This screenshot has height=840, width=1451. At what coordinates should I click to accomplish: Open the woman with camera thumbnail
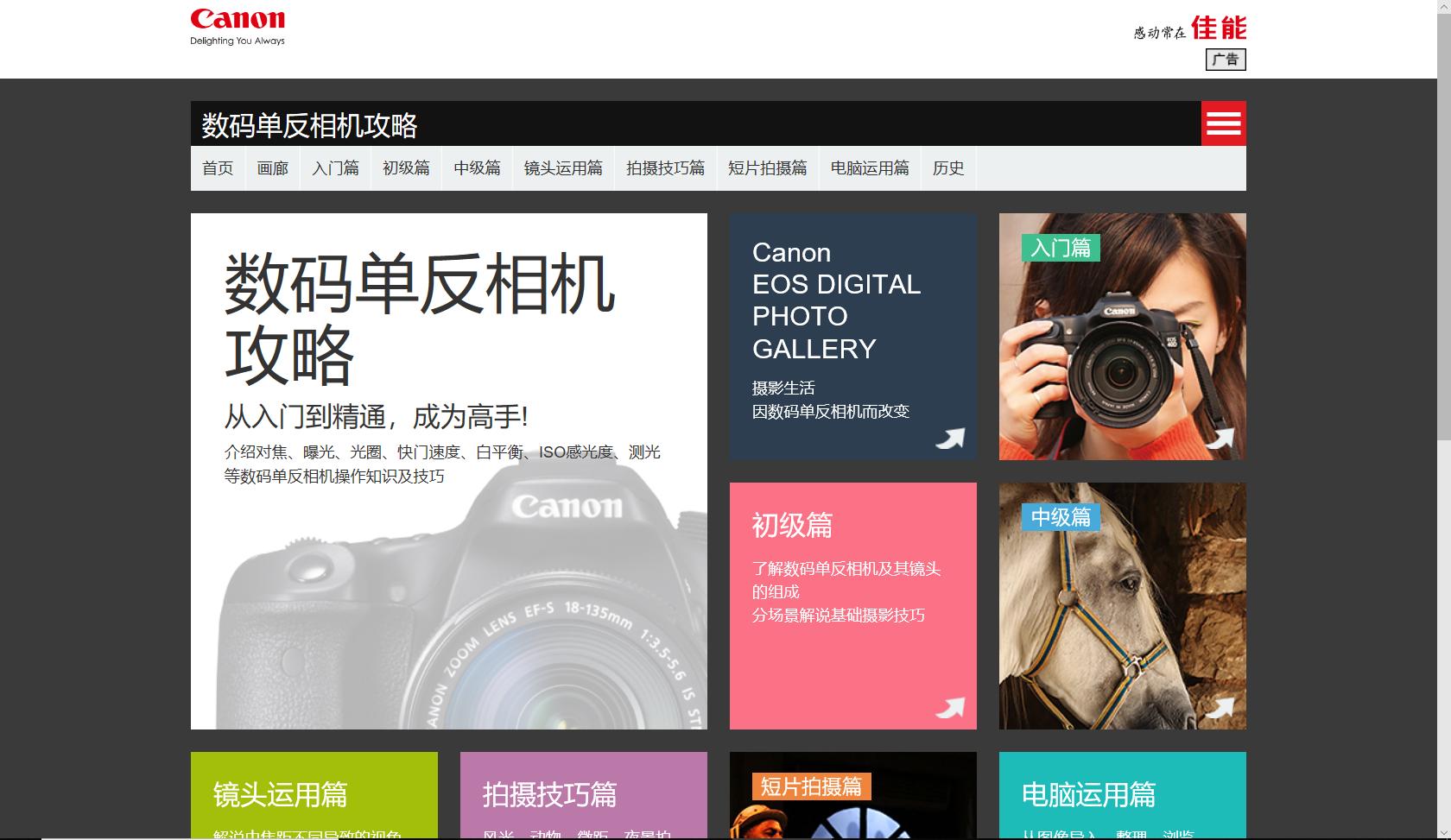point(1123,337)
